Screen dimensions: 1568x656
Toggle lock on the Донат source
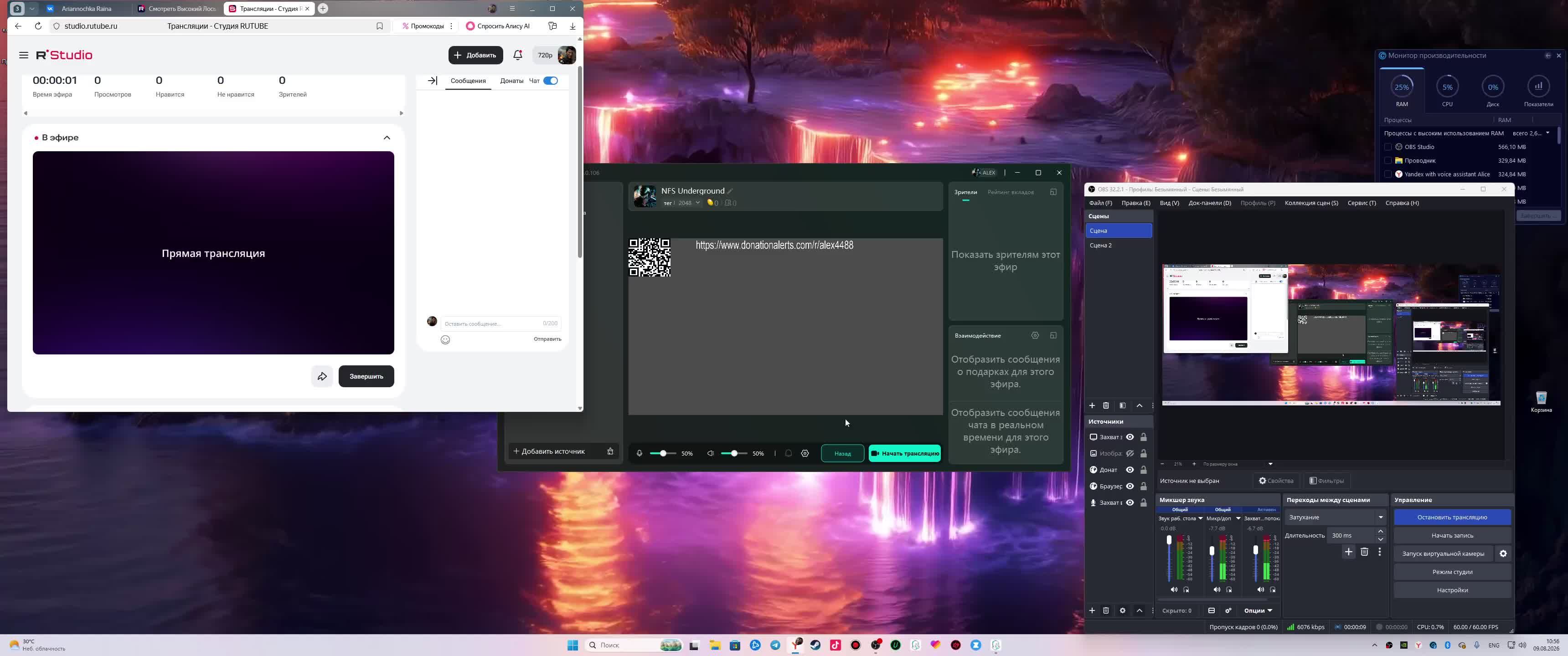[1144, 470]
